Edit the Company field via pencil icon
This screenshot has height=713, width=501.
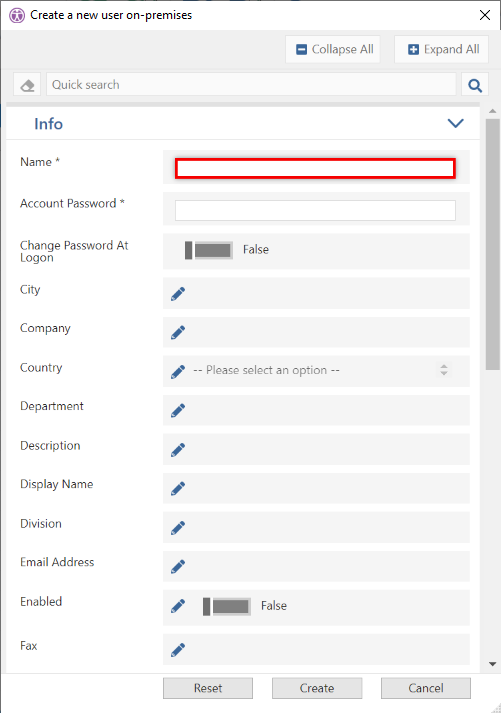pyautogui.click(x=178, y=332)
